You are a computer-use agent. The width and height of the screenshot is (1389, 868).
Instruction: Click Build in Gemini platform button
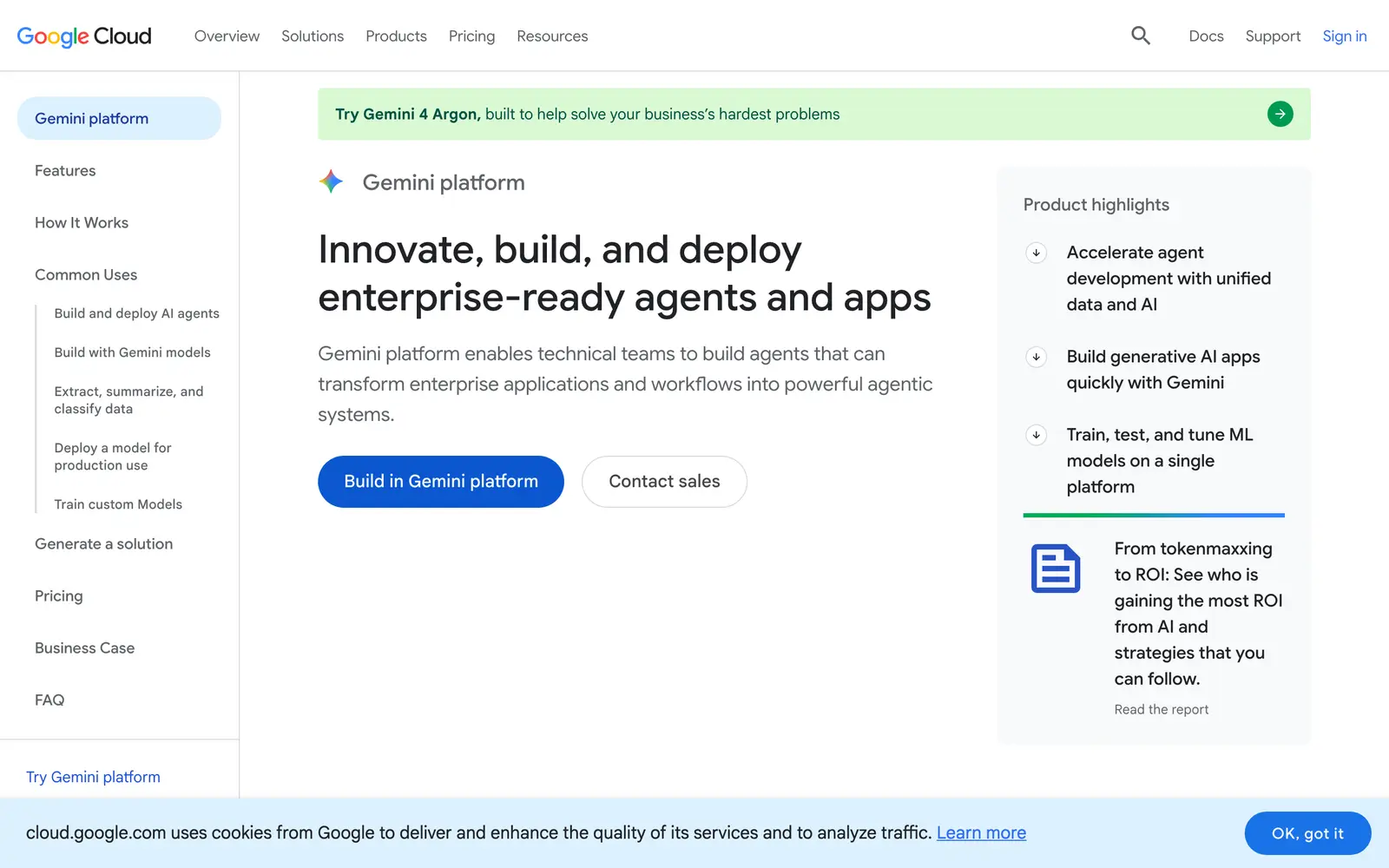point(441,482)
